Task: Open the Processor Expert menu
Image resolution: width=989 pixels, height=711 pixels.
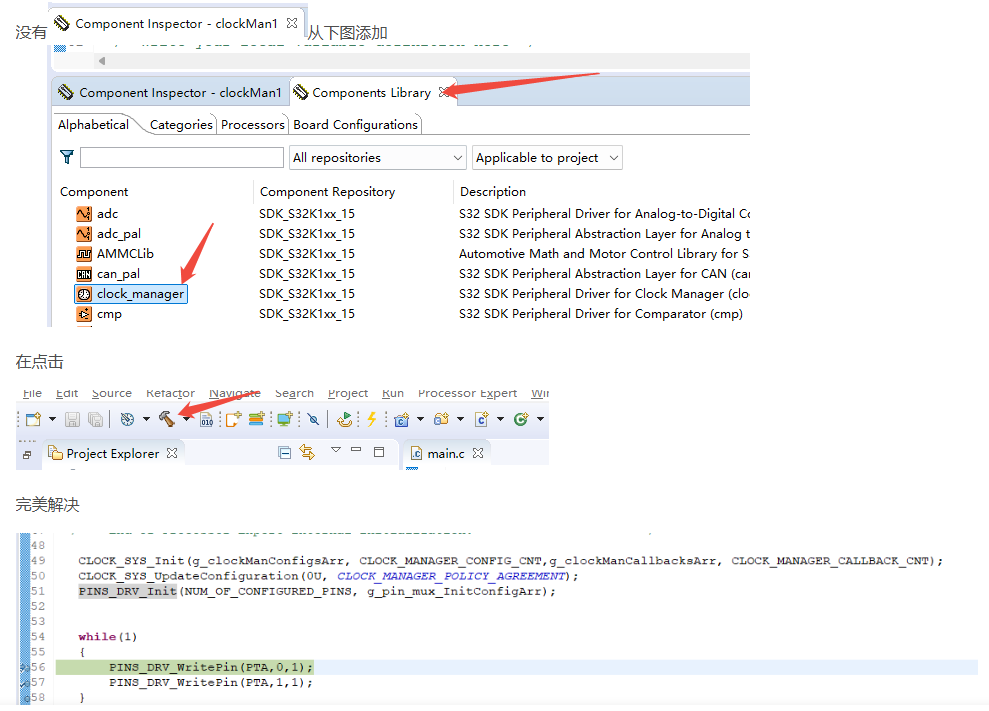Action: coord(467,393)
